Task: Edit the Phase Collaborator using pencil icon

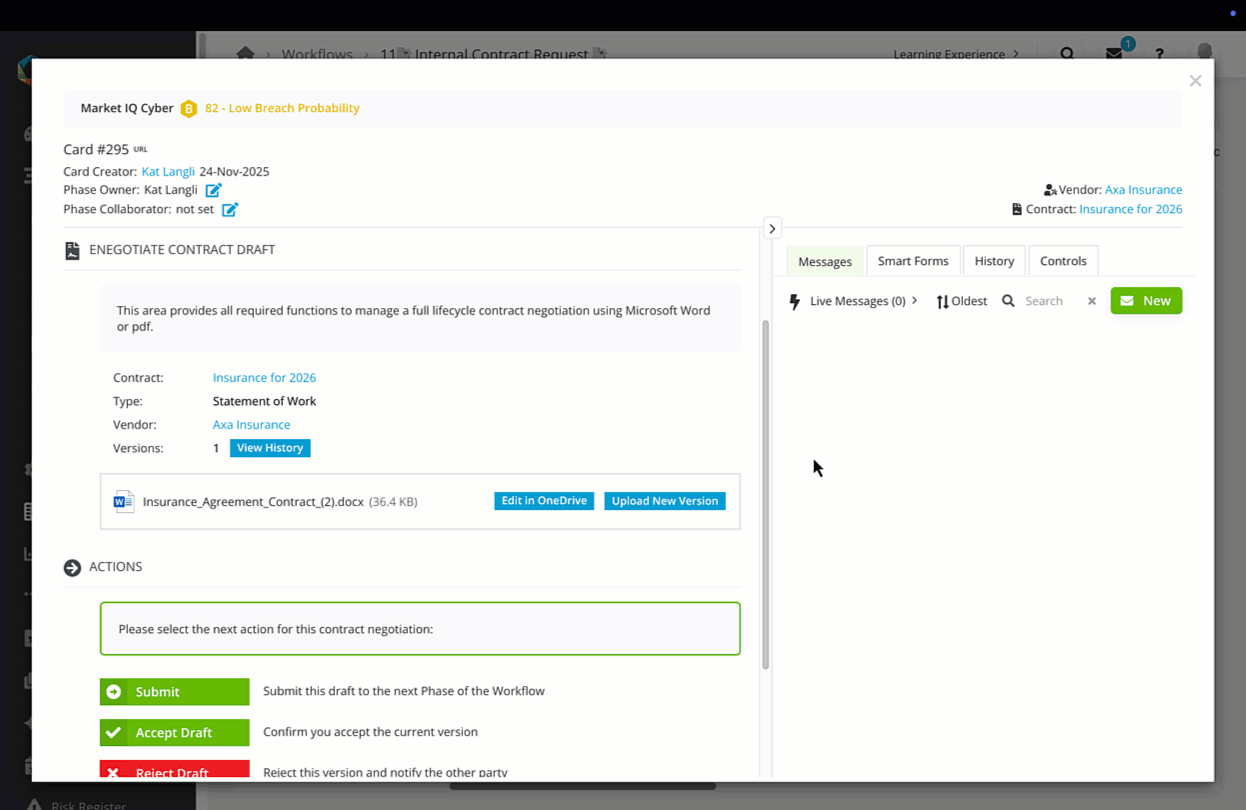Action: 230,210
